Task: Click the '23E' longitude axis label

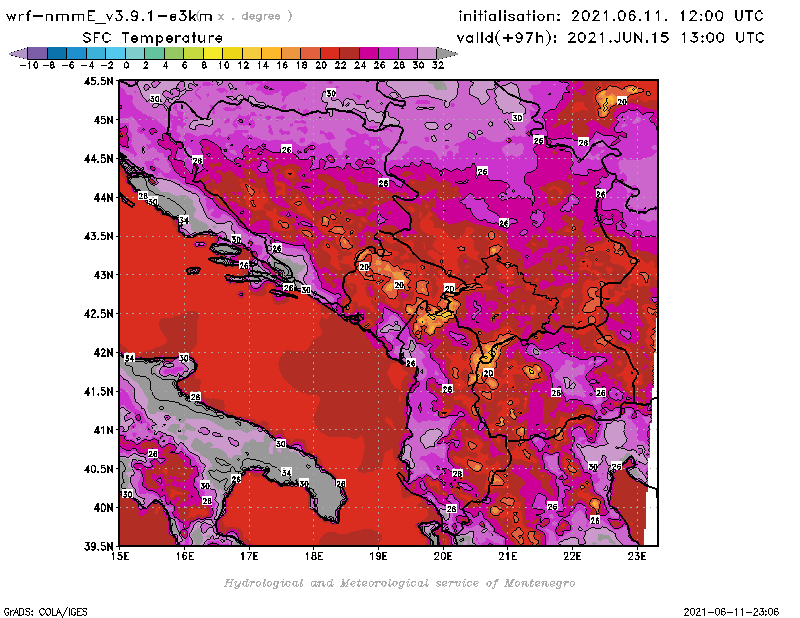Action: point(637,556)
